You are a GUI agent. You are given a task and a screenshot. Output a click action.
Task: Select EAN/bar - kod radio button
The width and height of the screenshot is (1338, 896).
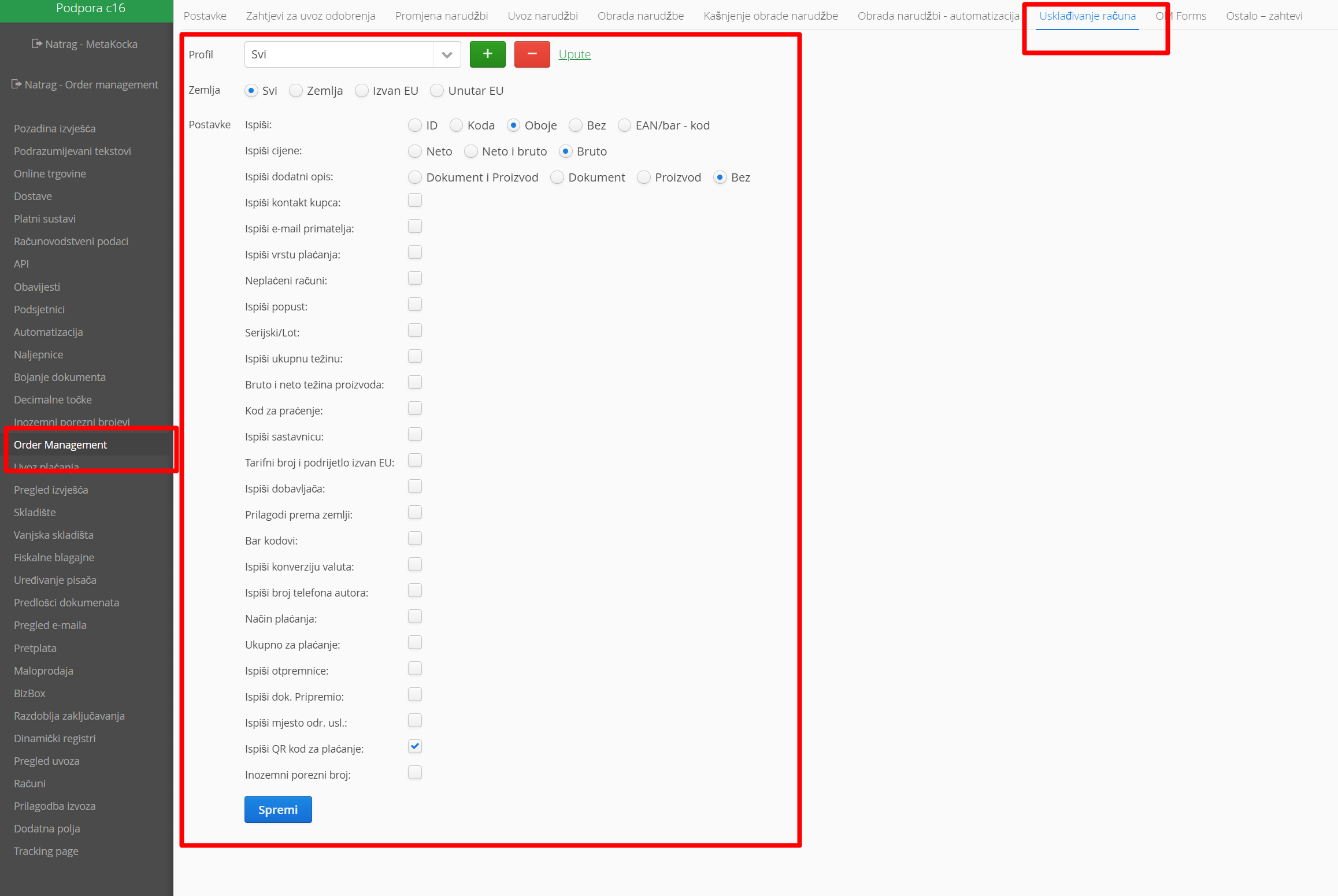coord(624,125)
